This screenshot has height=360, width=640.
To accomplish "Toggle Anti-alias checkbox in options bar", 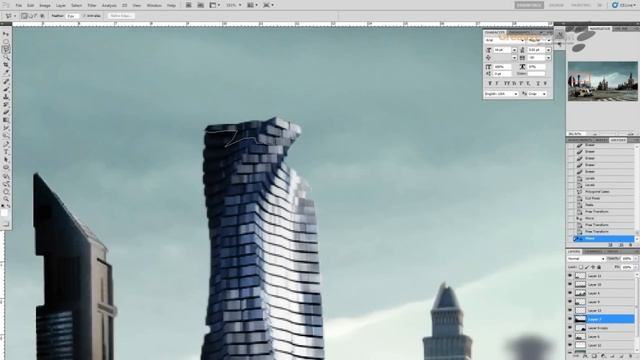I will [x=84, y=16].
